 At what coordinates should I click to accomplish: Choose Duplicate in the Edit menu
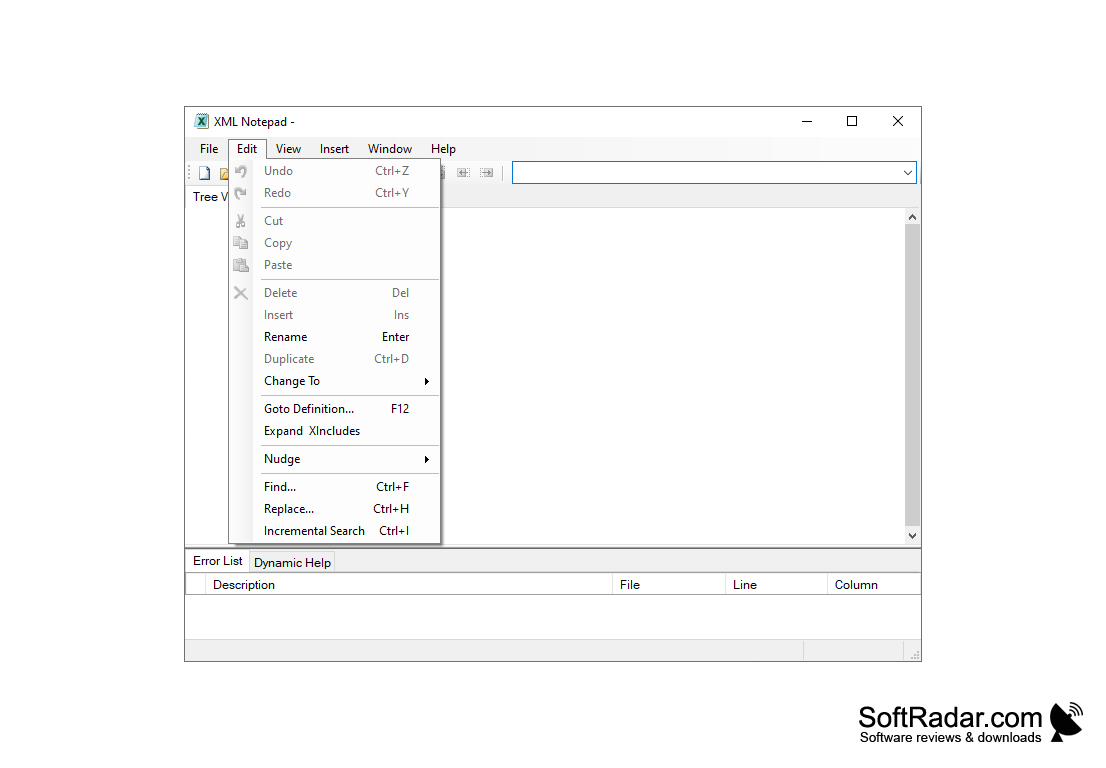335,358
